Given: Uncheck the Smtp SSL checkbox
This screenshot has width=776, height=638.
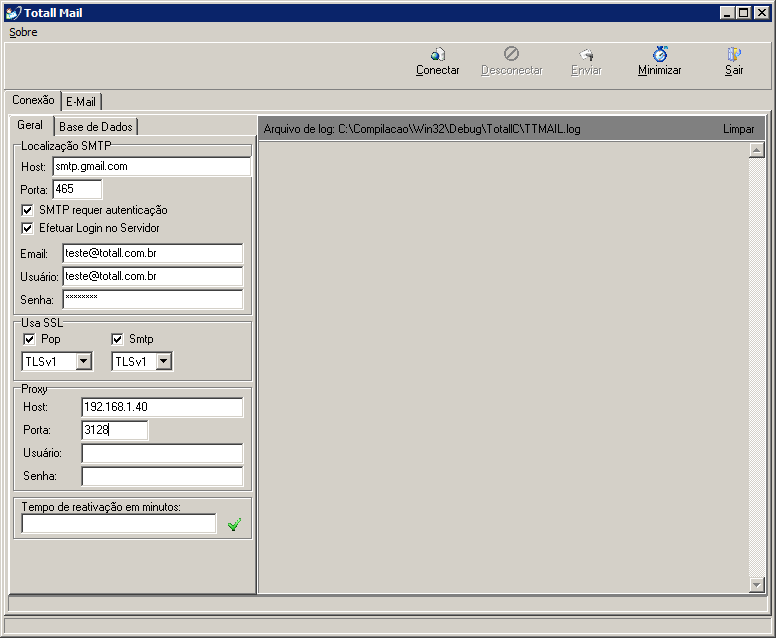Looking at the screenshot, I should point(117,339).
